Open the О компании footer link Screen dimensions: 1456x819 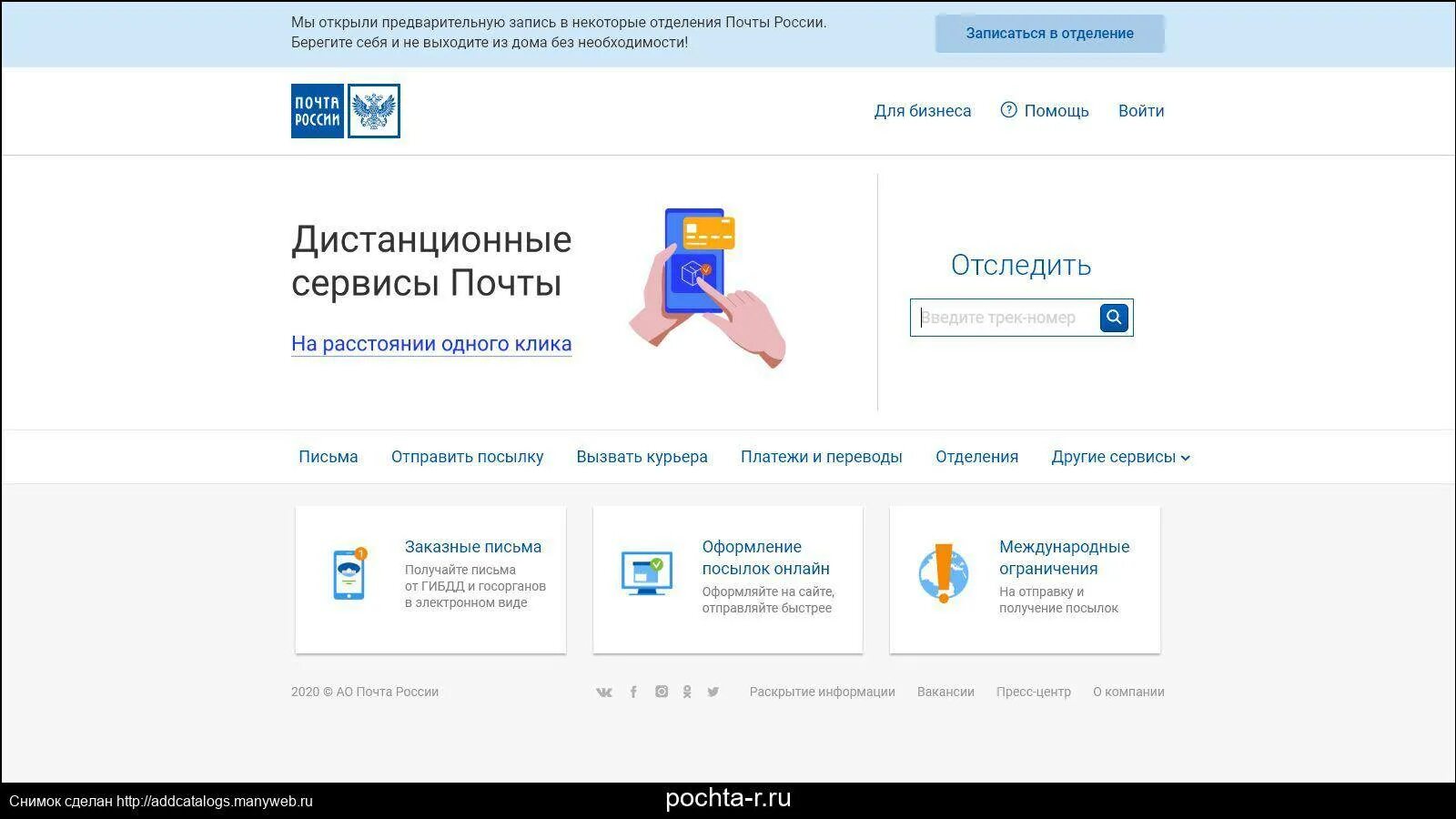[x=1128, y=692]
